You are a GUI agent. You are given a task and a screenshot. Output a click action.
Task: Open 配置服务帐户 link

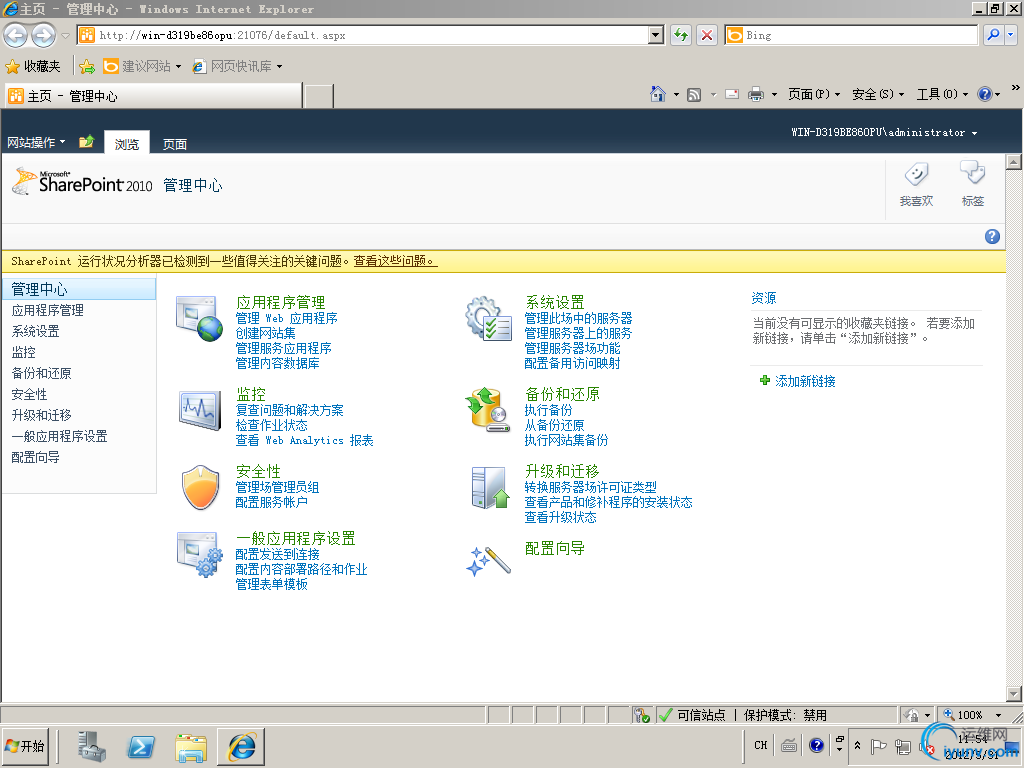[x=271, y=502]
